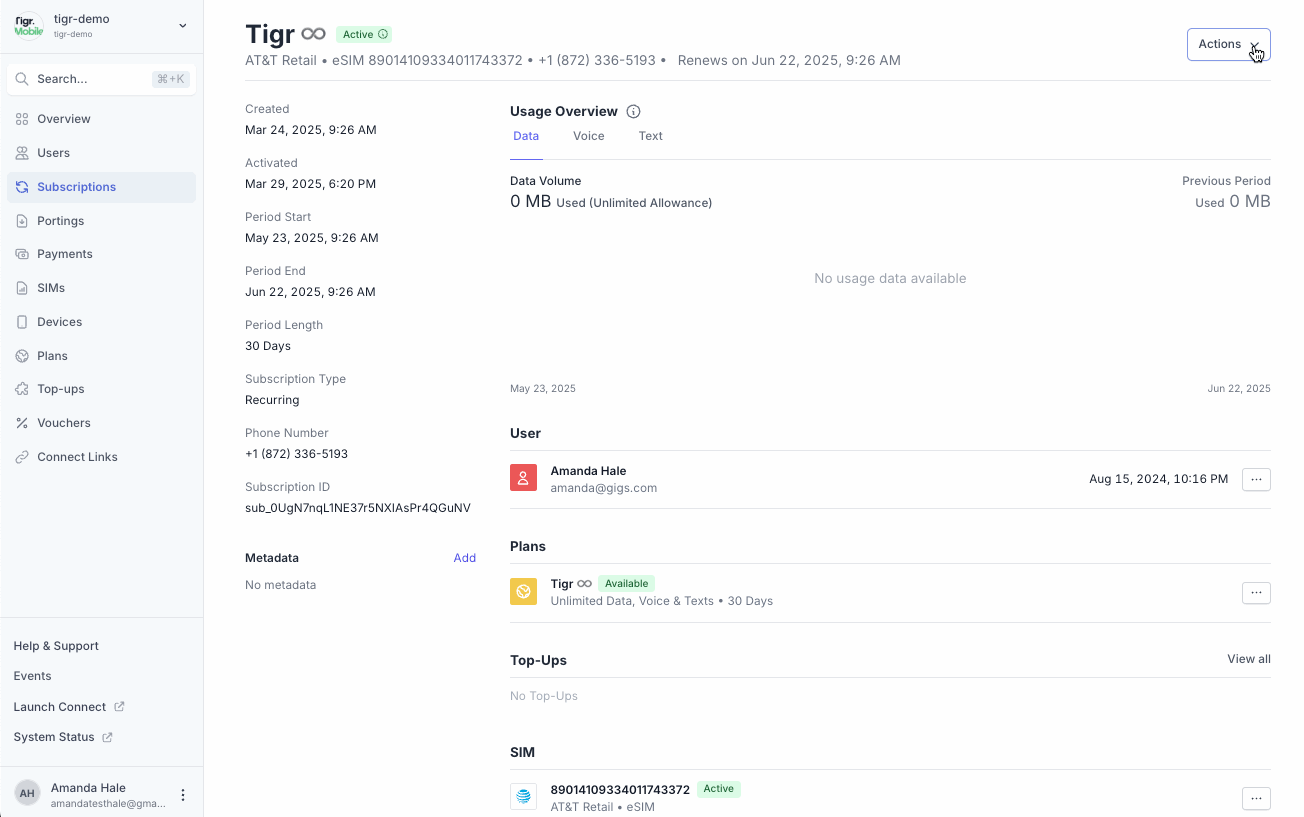This screenshot has width=1304, height=817.
Task: Open the account options kebab menu
Action: 183,795
